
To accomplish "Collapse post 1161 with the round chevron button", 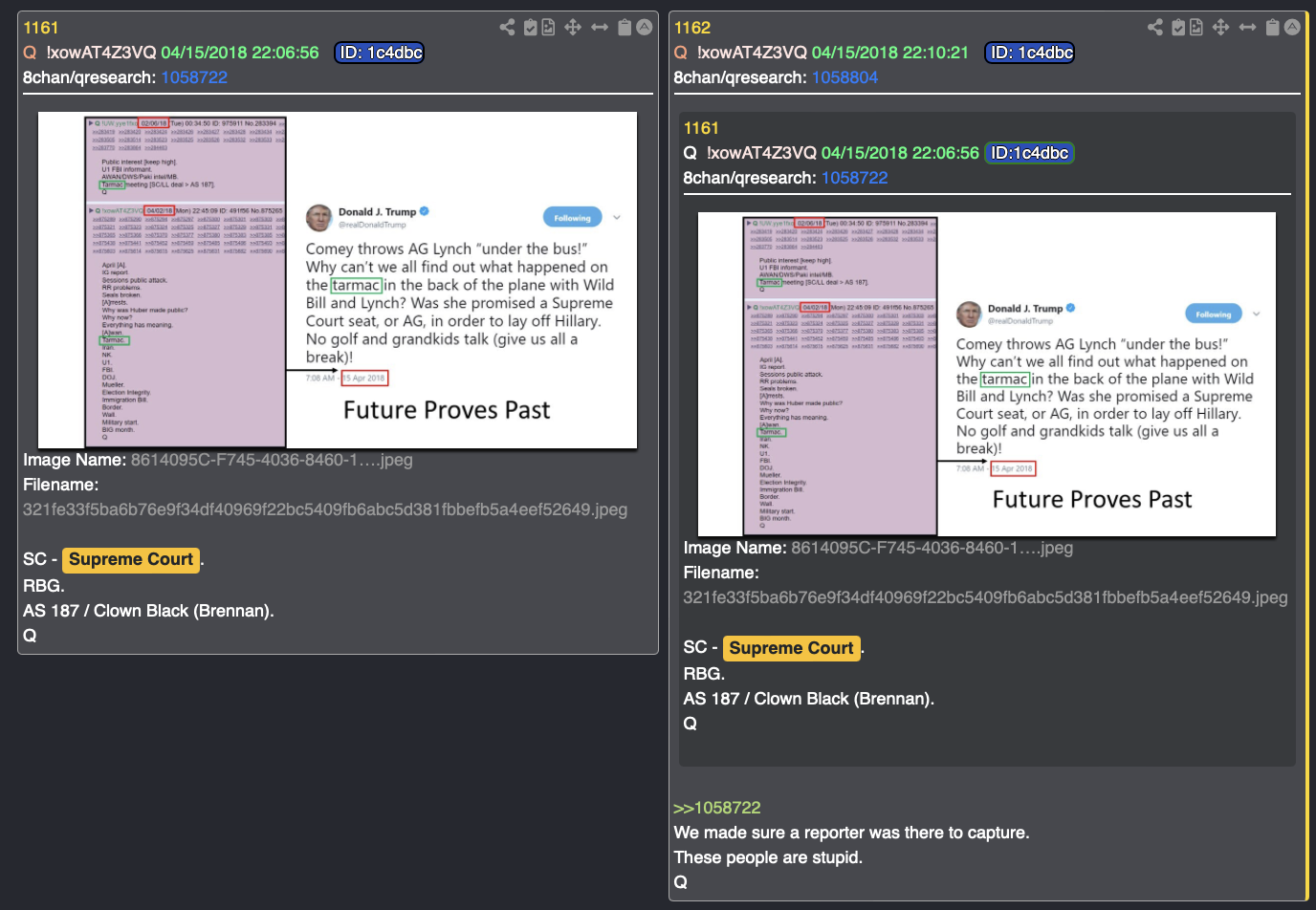I will coord(645,27).
